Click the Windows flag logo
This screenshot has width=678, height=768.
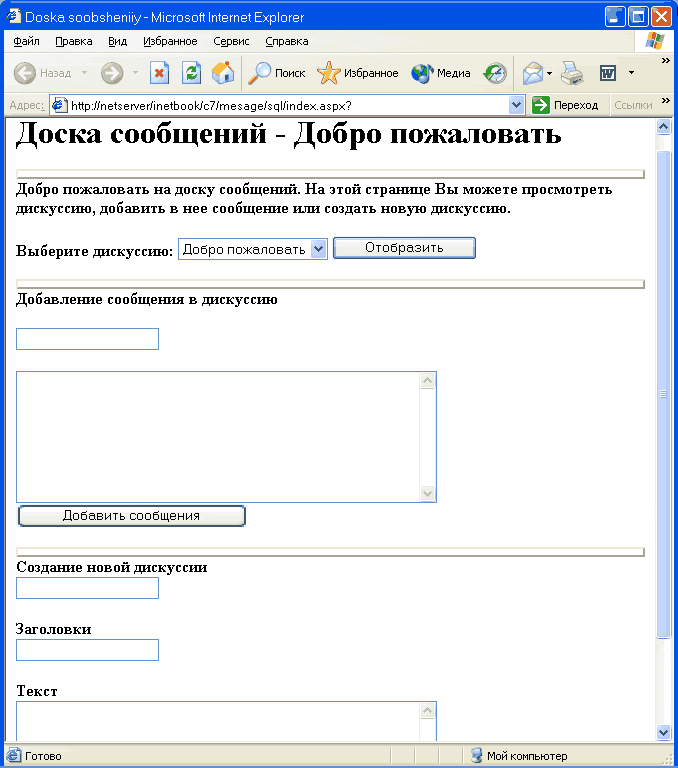[x=655, y=41]
